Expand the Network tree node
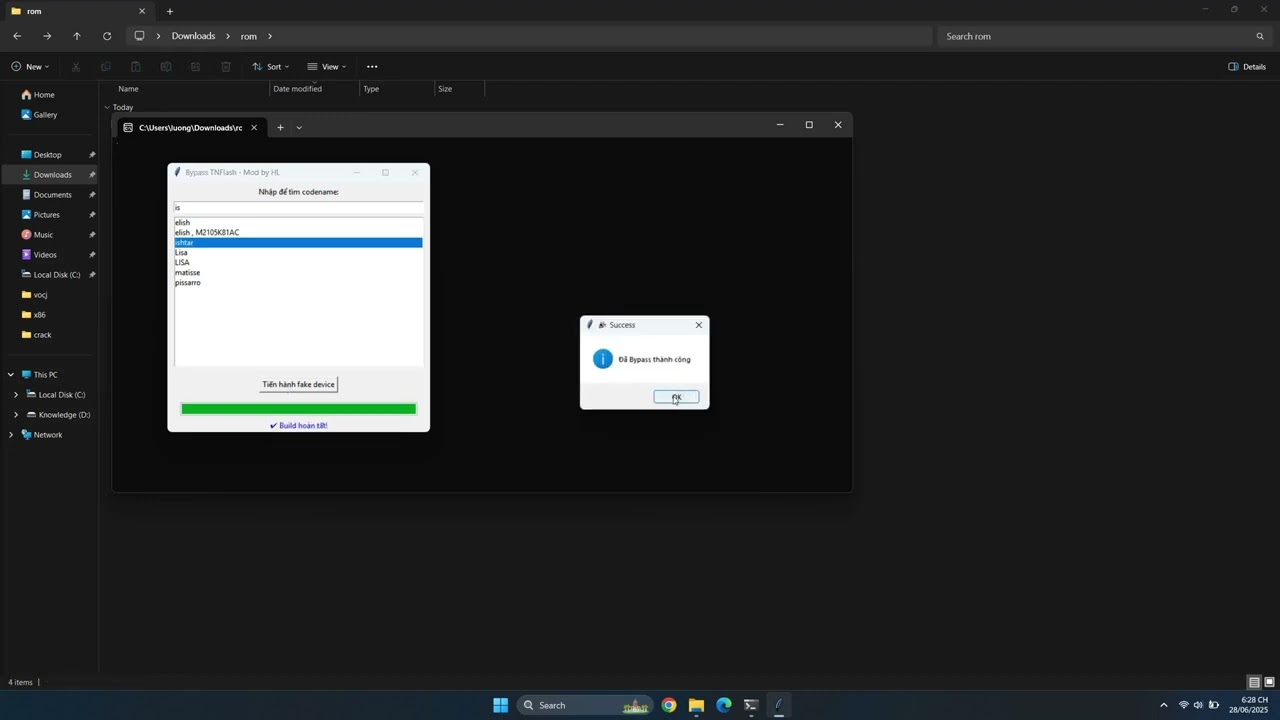 tap(11, 435)
